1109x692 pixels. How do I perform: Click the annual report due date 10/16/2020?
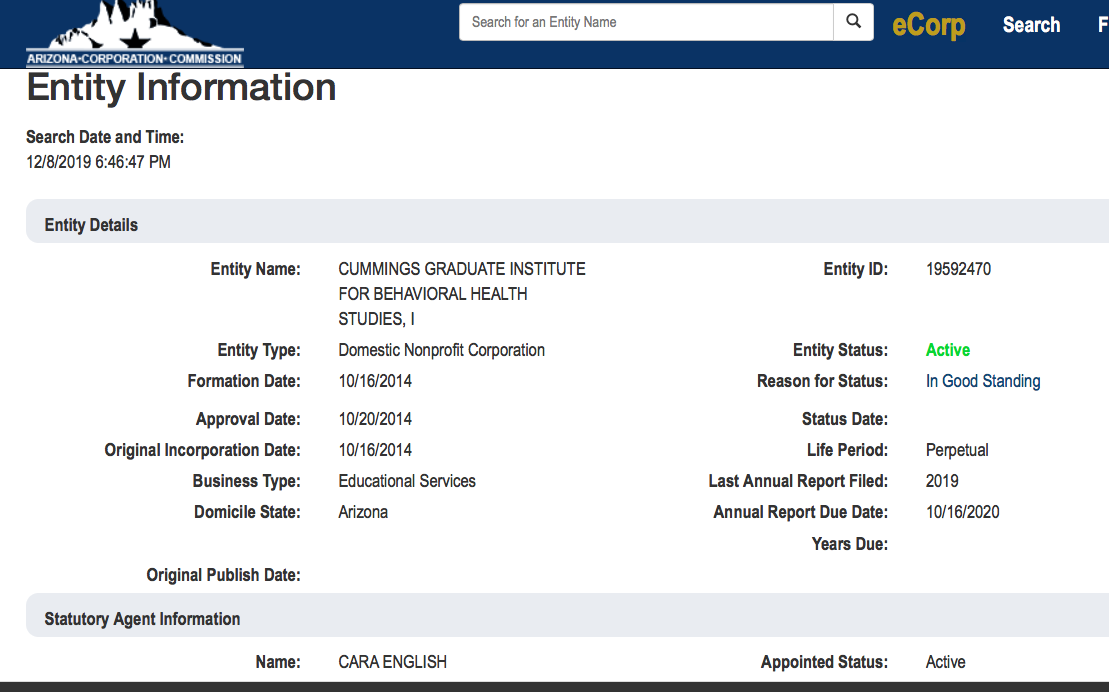[x=962, y=512]
